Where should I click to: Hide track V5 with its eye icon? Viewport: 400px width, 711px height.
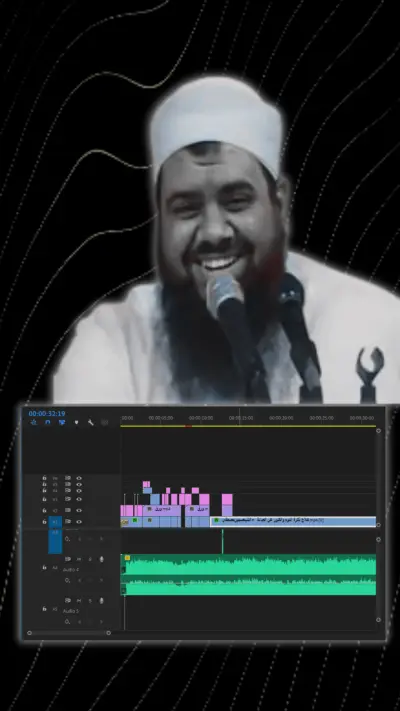pyautogui.click(x=79, y=484)
